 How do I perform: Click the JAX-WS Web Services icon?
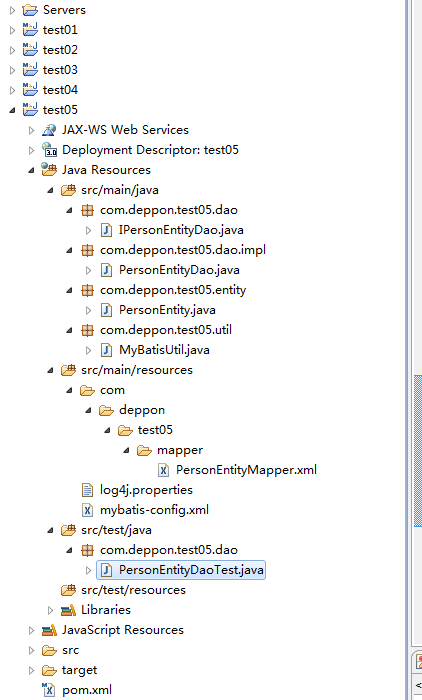tap(49, 130)
